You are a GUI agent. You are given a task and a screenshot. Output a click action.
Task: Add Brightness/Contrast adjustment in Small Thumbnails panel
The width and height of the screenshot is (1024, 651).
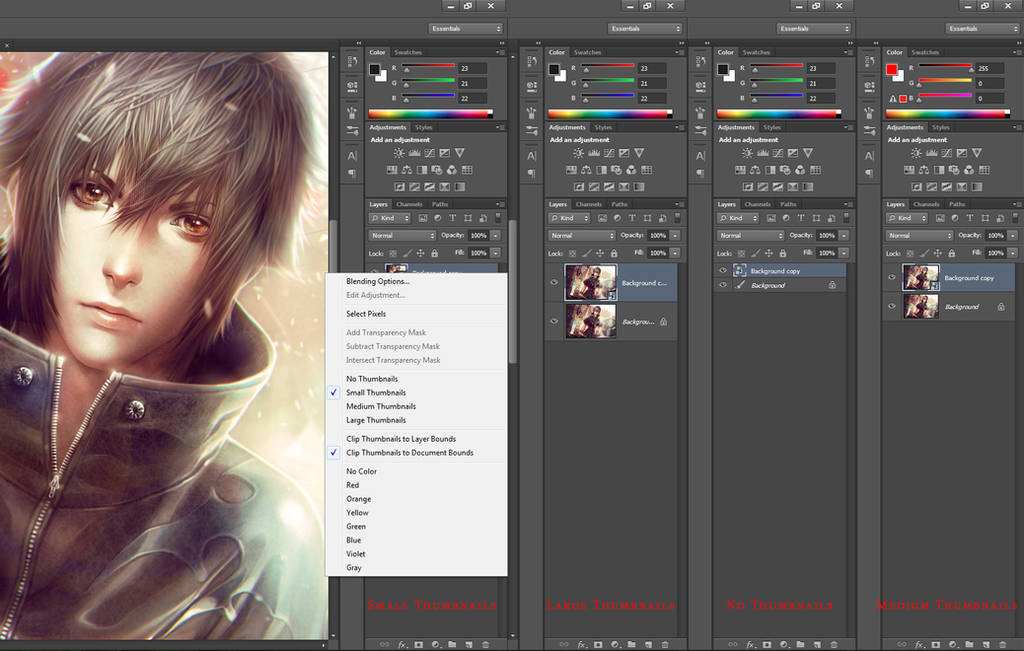399,153
